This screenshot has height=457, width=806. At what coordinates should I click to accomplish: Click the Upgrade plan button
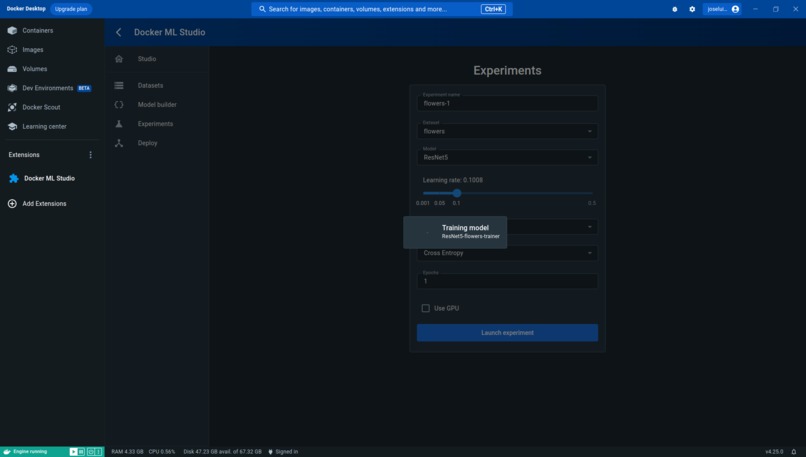(71, 9)
